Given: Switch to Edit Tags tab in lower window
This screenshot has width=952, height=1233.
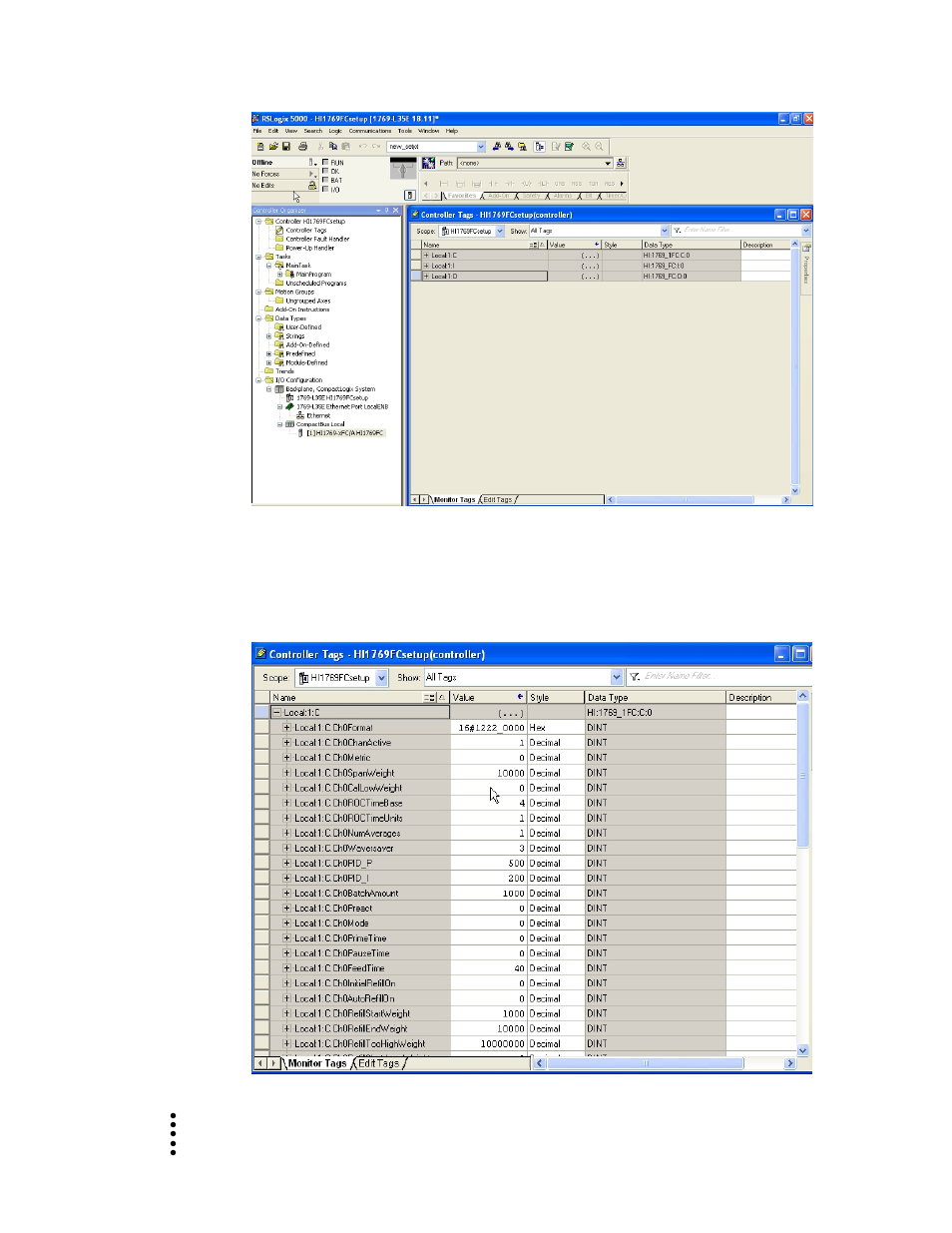Looking at the screenshot, I should [x=378, y=1064].
